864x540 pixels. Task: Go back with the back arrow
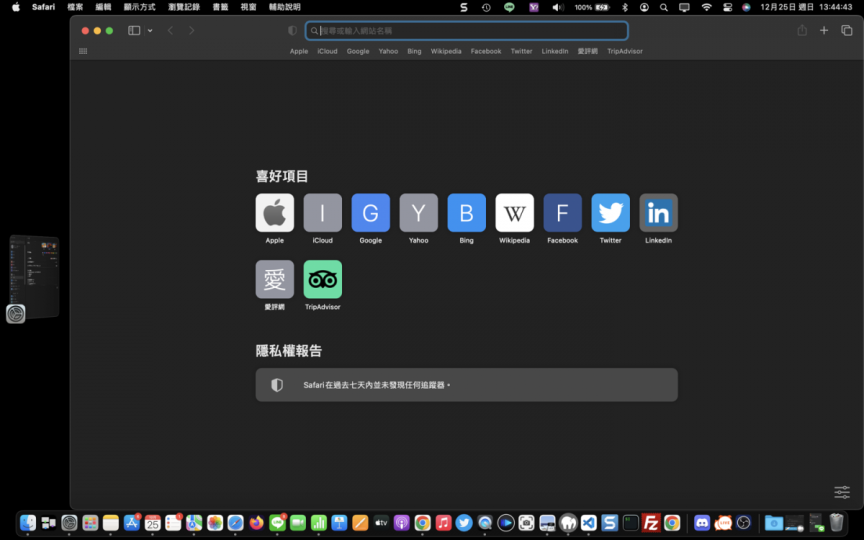tap(170, 30)
